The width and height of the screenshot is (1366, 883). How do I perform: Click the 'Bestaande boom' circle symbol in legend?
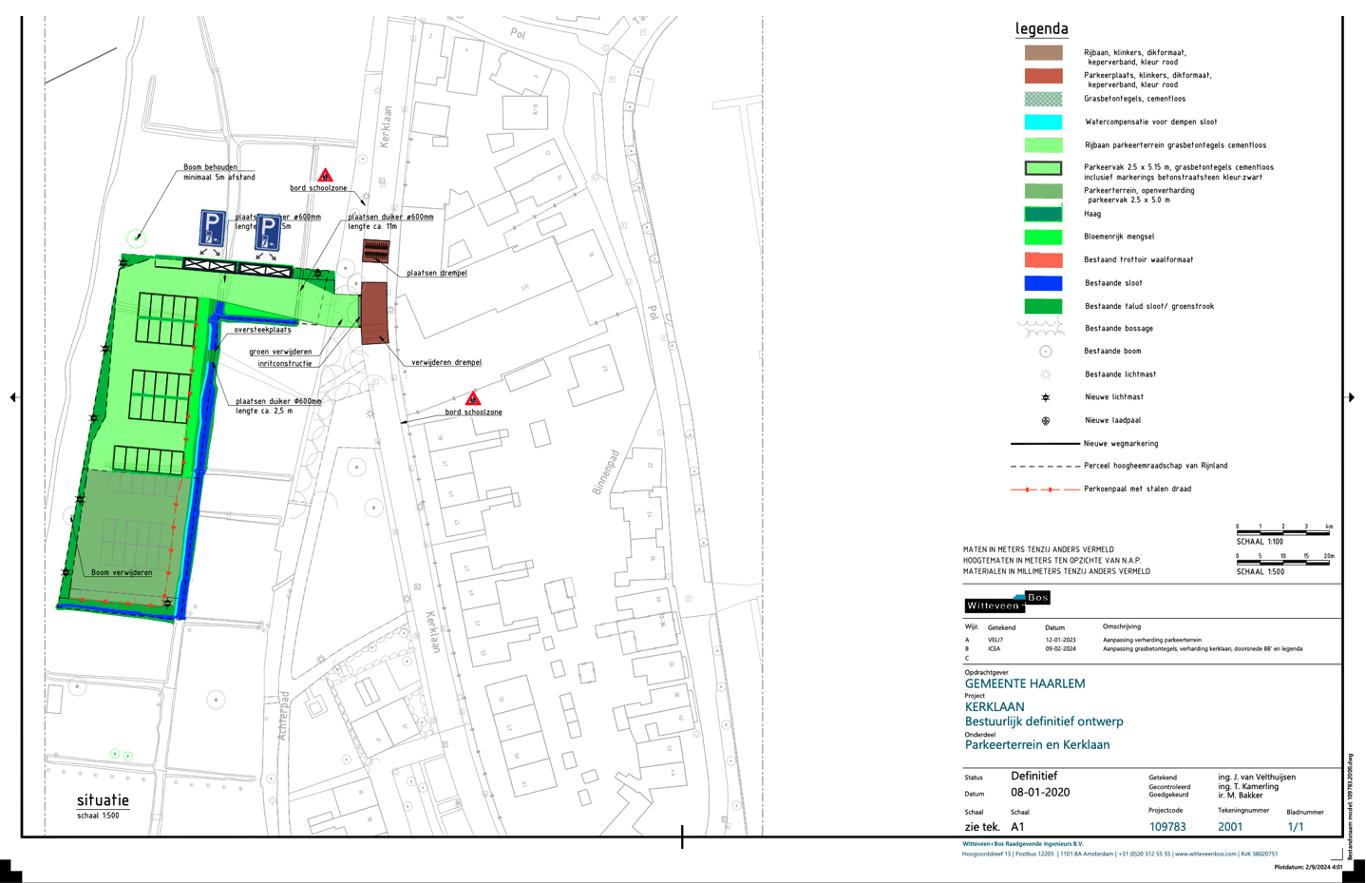[x=1045, y=351]
